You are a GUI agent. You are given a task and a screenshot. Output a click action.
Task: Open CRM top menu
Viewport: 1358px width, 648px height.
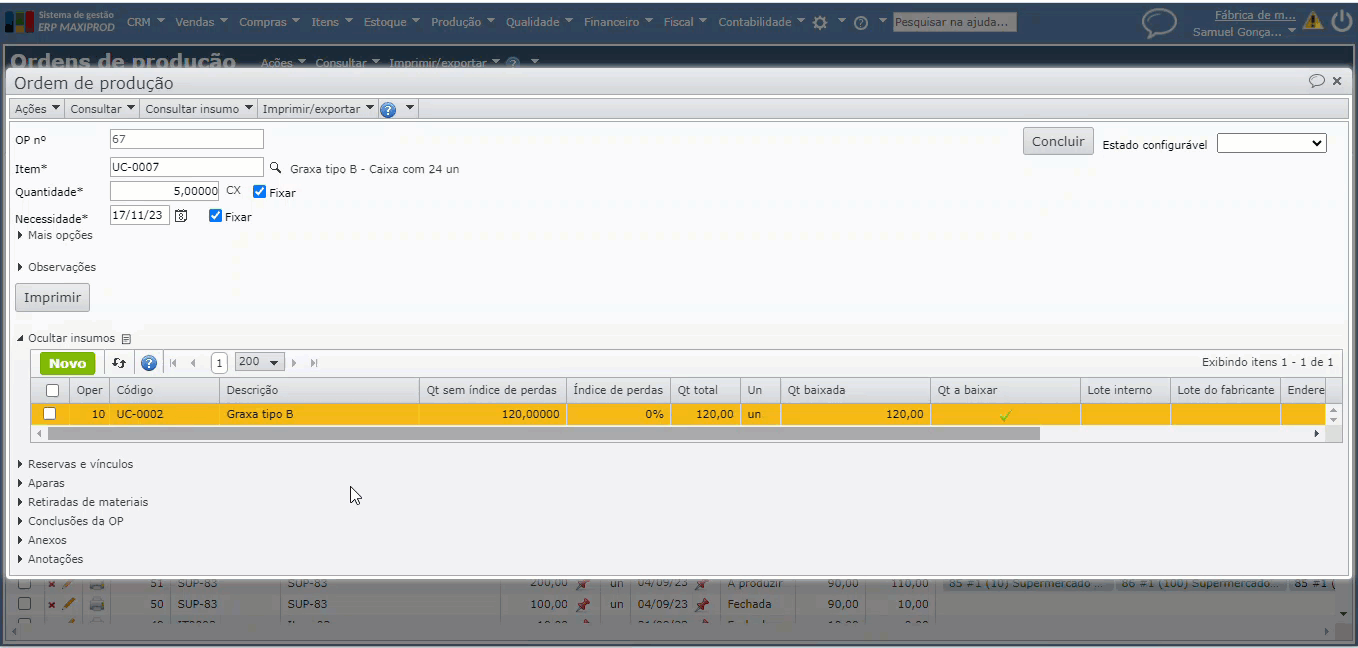(145, 22)
